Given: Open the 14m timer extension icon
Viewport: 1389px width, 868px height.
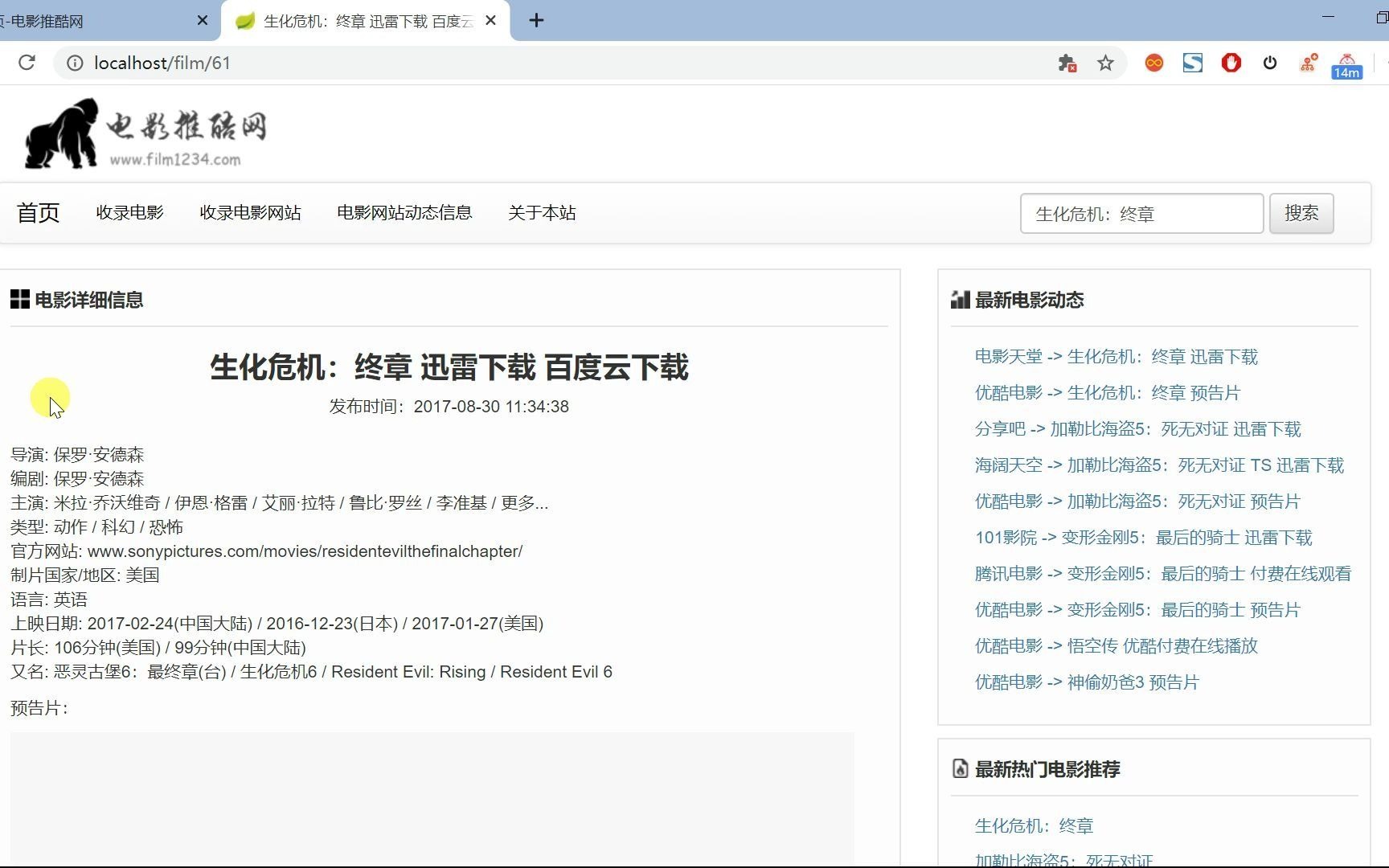Looking at the screenshot, I should coord(1347,66).
